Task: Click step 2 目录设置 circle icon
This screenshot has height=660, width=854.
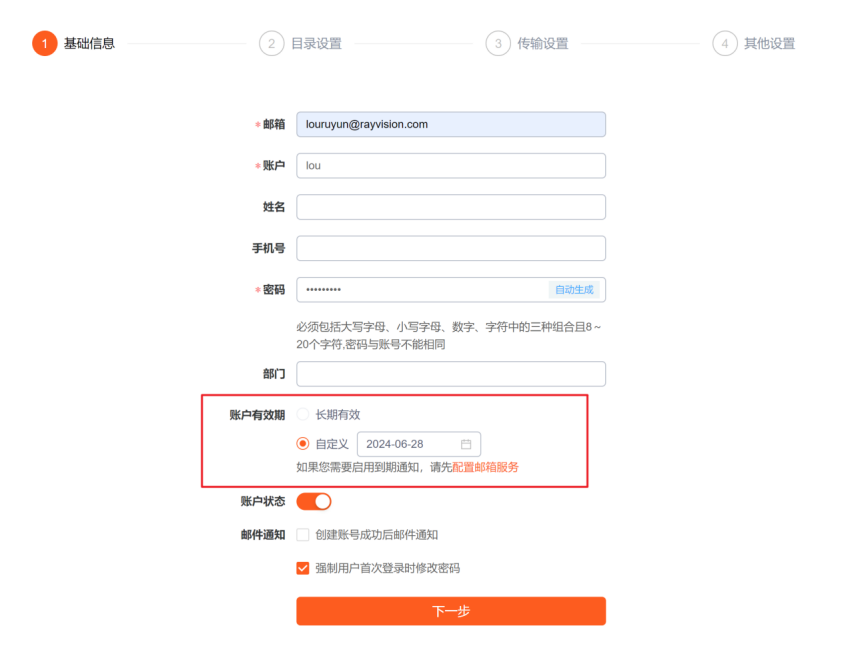Action: [x=270, y=43]
